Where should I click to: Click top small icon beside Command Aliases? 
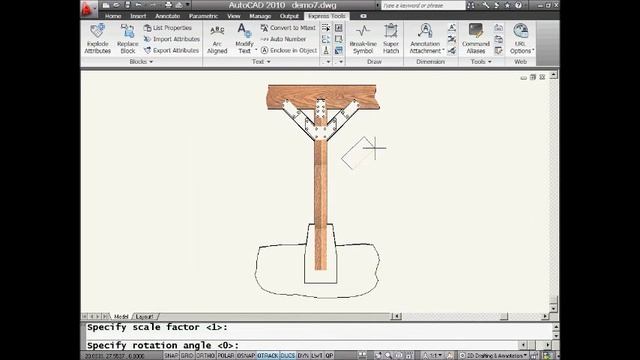(498, 28)
